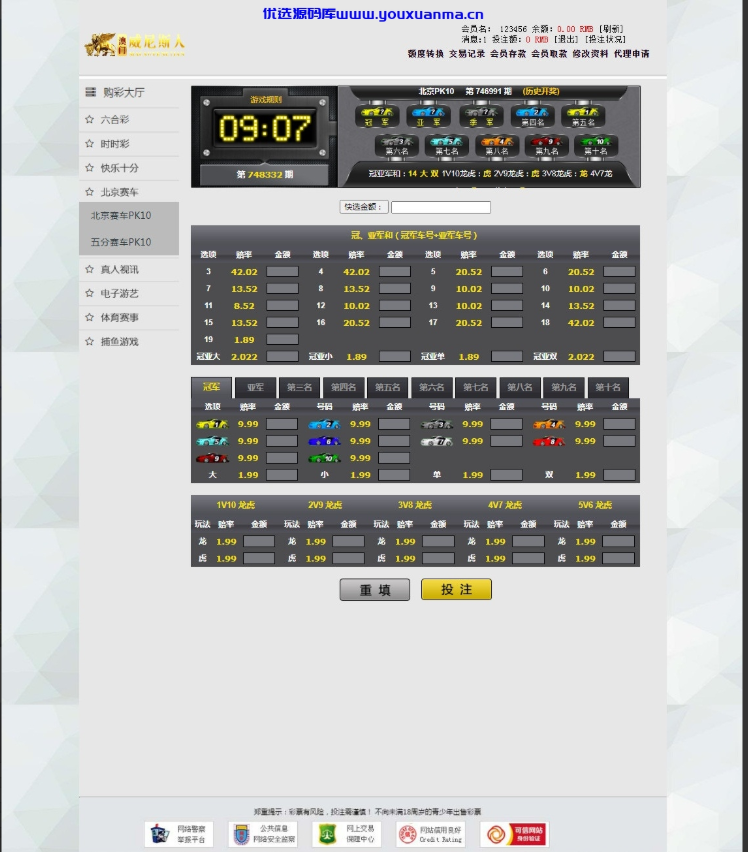Screen dimensions: 748x852
Task: Select cyan car number 5 in betting table
Action: tap(212, 441)
